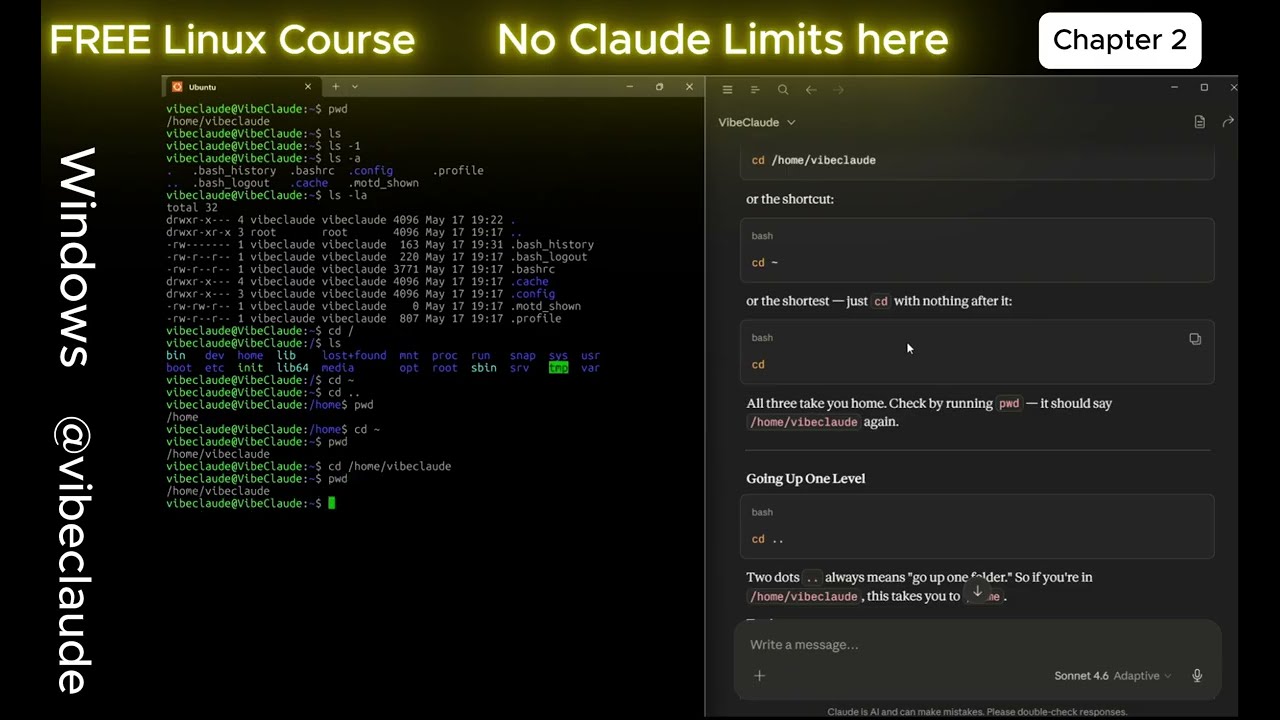Click 'or the shortcut:' text in chat

point(790,199)
